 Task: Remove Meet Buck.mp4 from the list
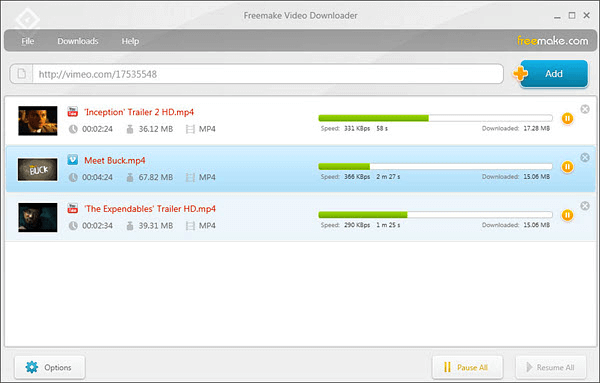[x=585, y=157]
